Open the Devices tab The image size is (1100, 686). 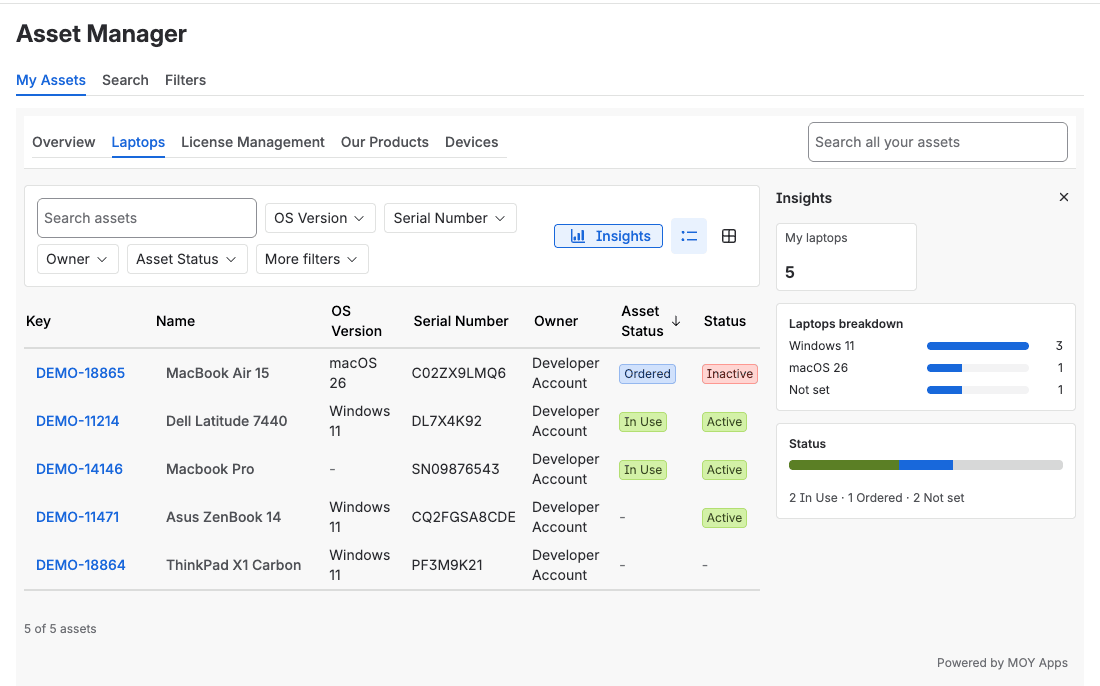(x=471, y=142)
